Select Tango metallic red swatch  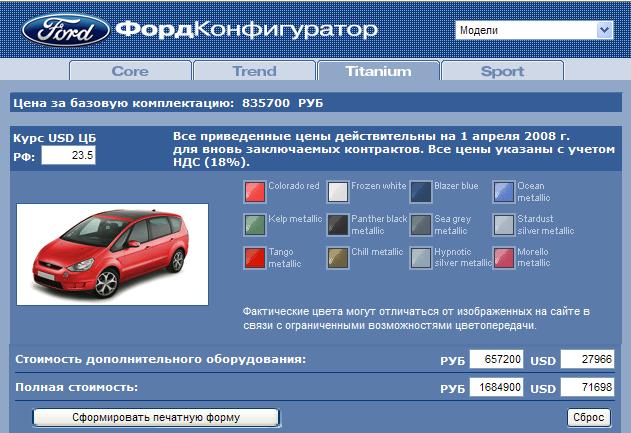(255, 258)
